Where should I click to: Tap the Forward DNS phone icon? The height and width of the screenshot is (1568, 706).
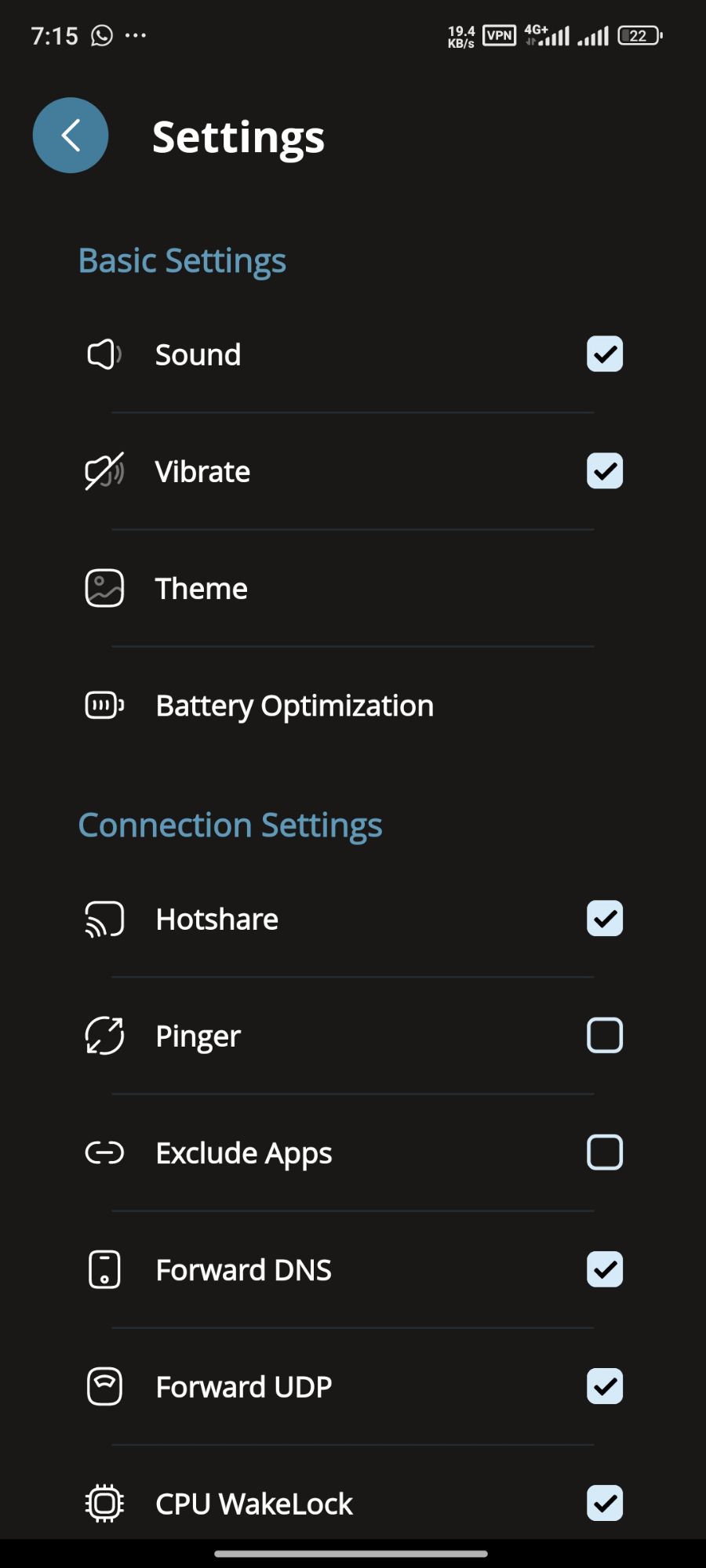104,1269
